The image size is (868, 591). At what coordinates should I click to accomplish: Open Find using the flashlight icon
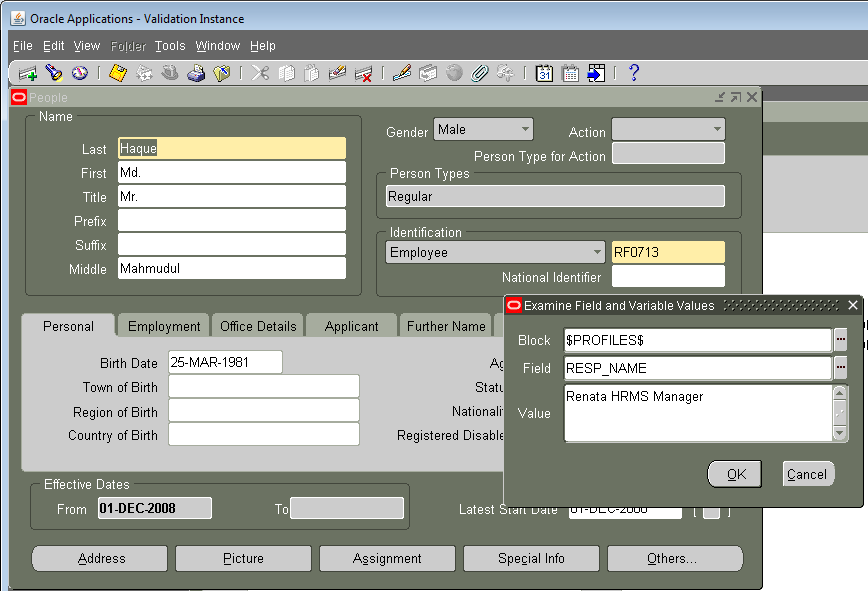pos(53,72)
